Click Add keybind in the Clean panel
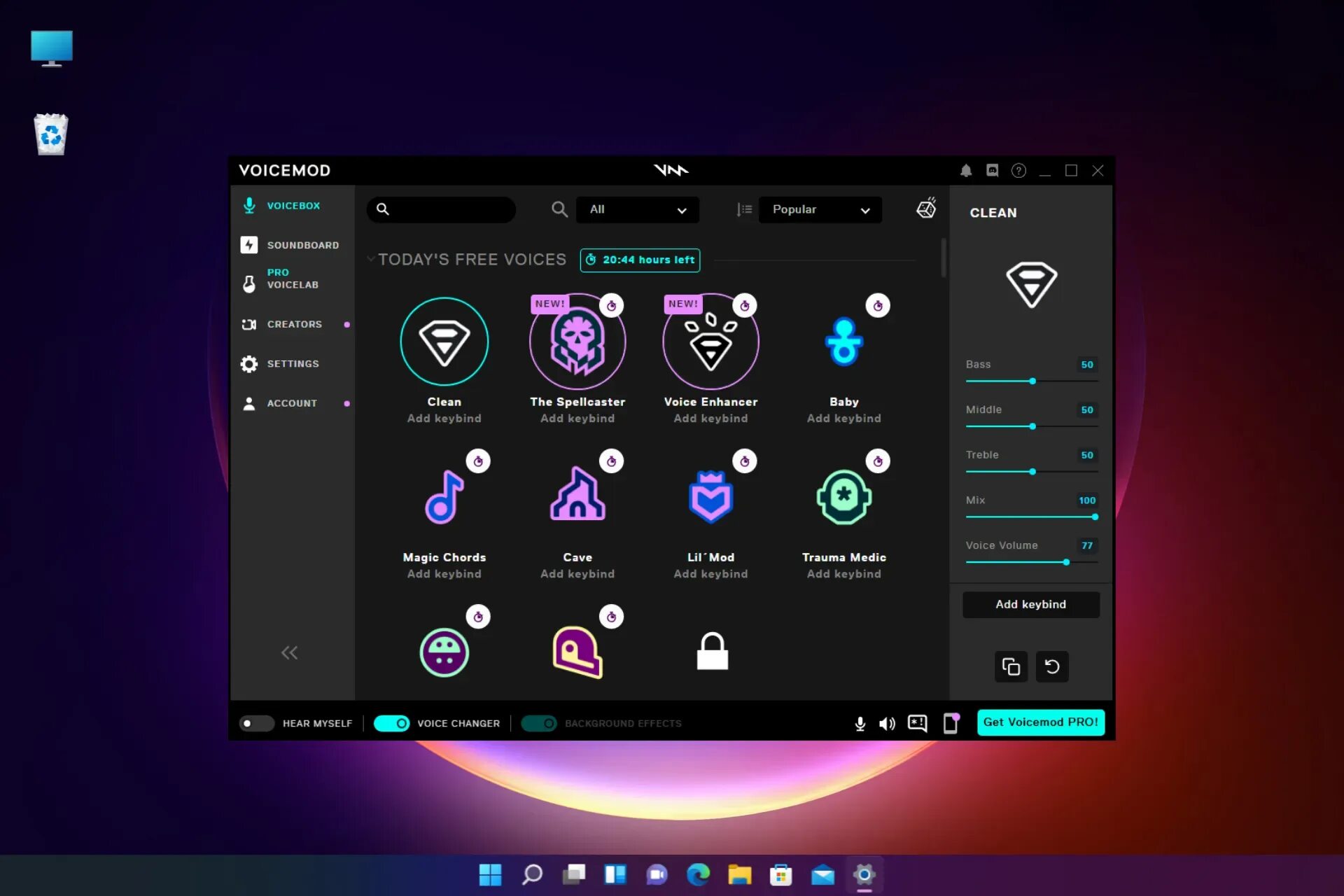The width and height of the screenshot is (1344, 896). (1030, 604)
